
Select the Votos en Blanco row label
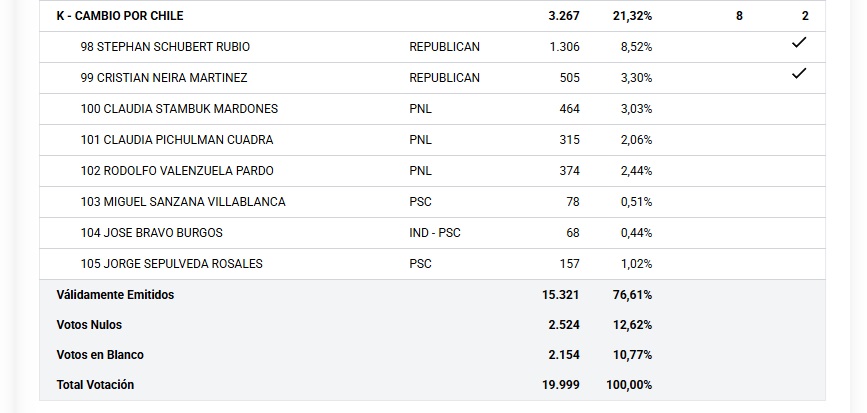[100, 355]
